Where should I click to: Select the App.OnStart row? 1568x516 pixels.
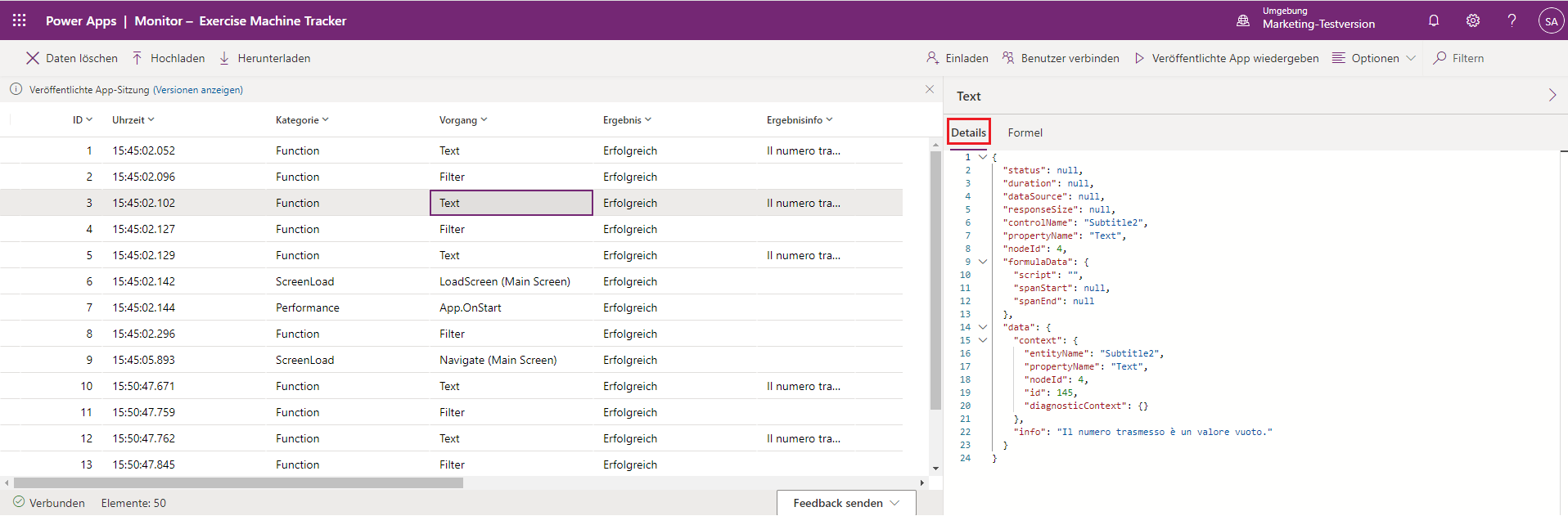pos(451,307)
